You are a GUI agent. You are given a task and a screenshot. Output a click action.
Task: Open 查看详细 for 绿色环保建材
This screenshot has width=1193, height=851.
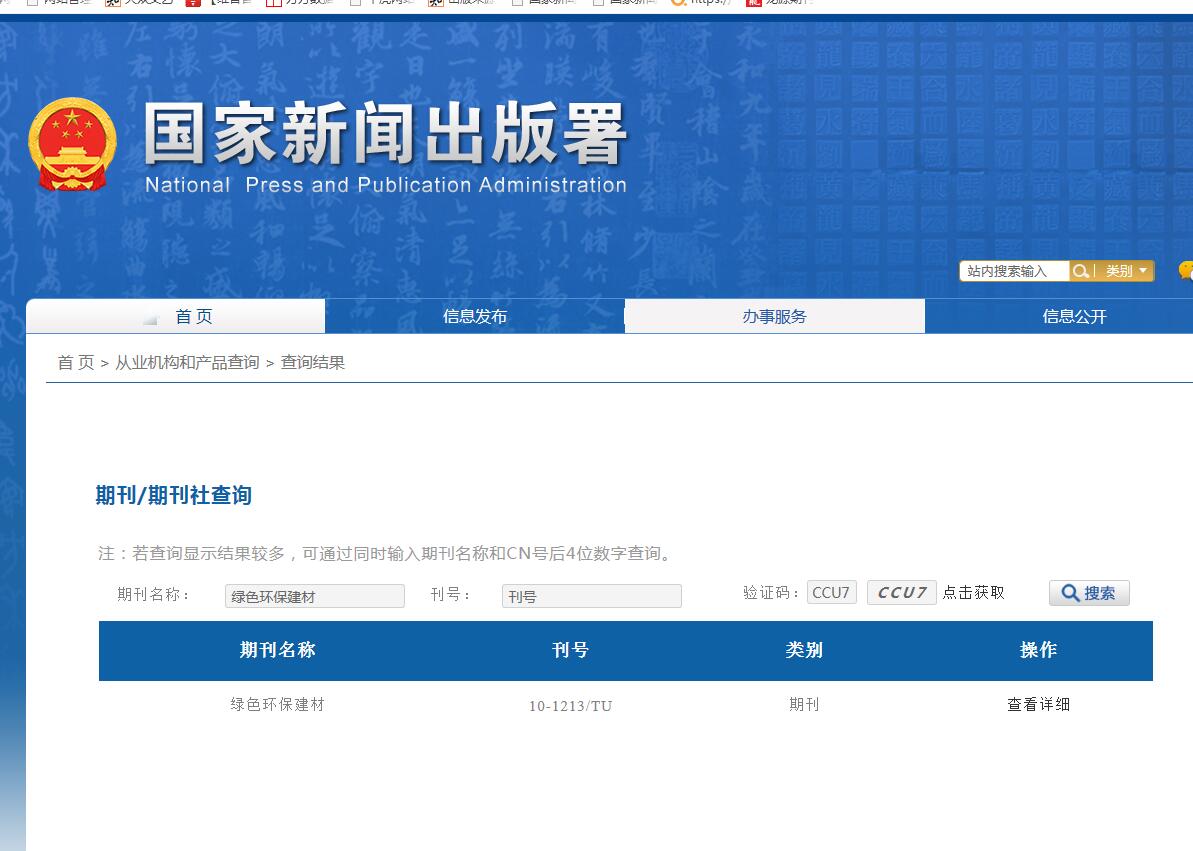pos(1038,705)
